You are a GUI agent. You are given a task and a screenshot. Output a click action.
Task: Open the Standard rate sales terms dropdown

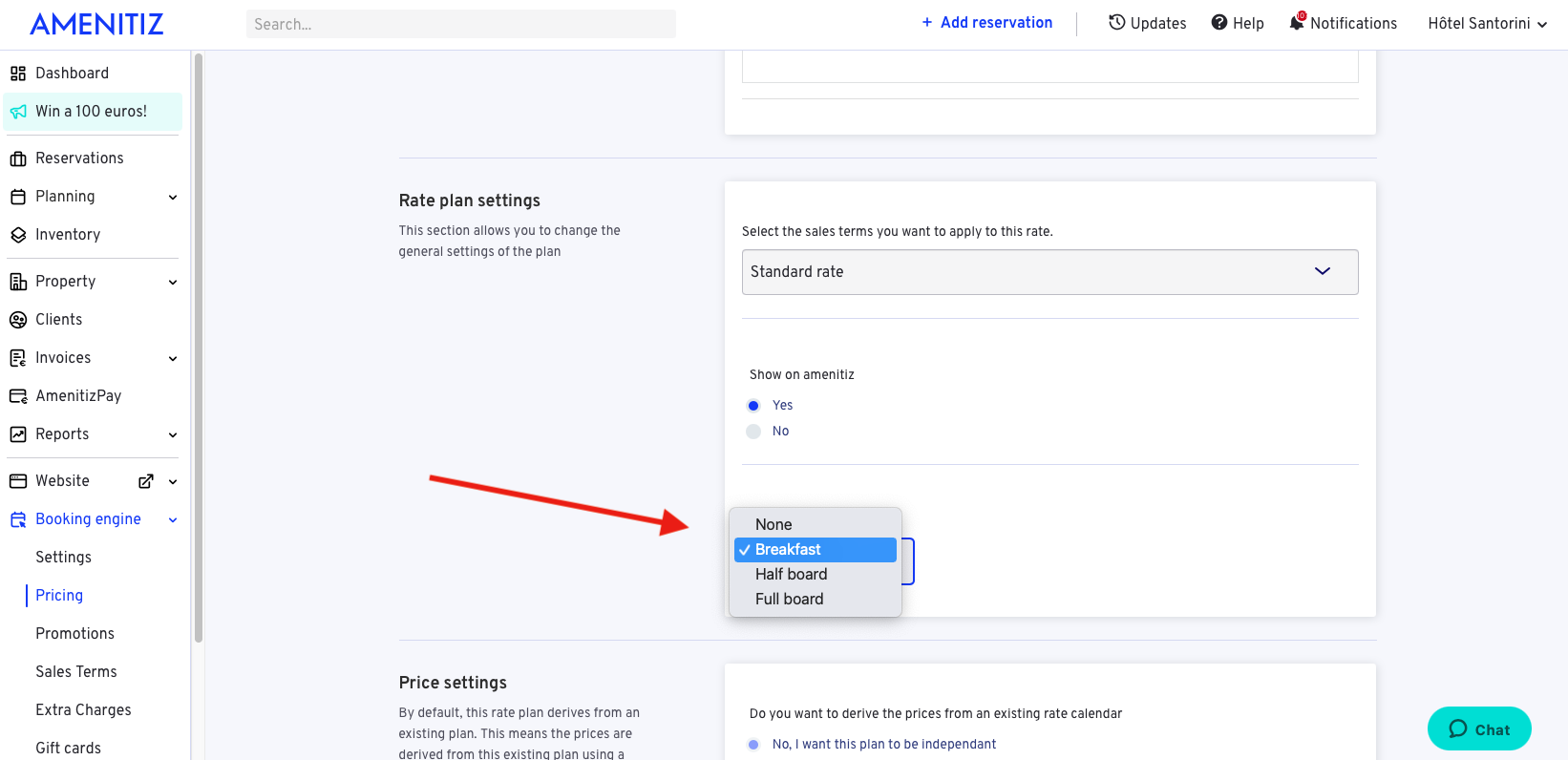(1049, 272)
